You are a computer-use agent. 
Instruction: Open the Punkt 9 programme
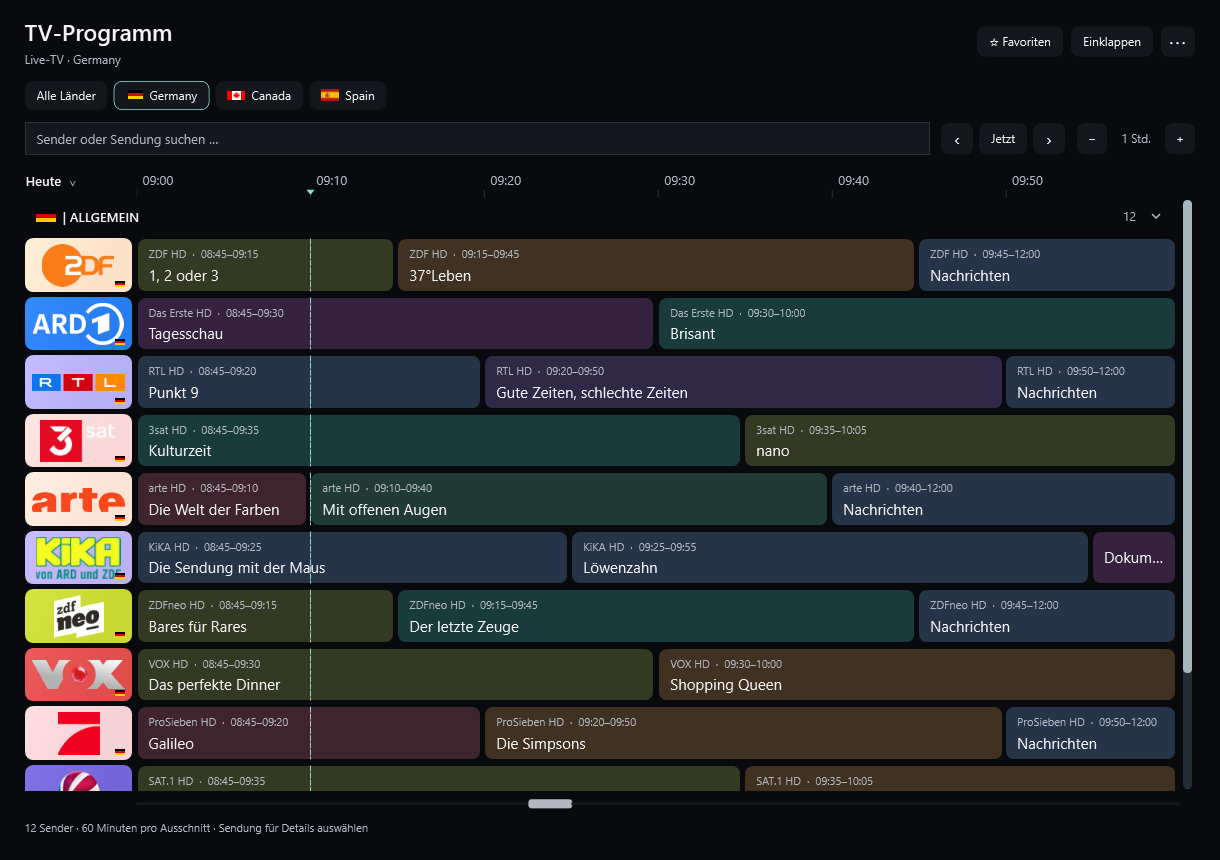(x=309, y=382)
